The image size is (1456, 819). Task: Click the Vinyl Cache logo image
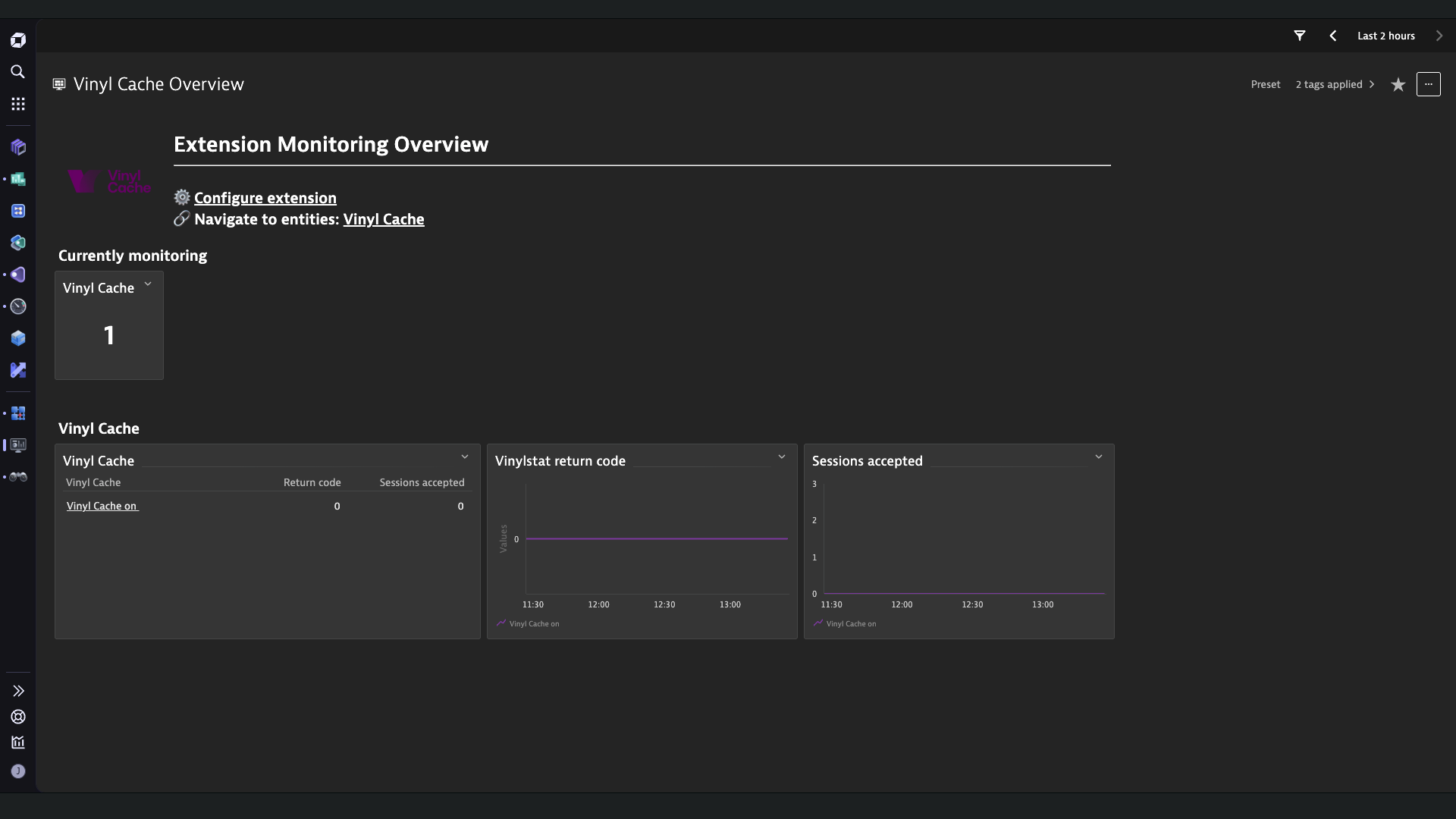pyautogui.click(x=110, y=181)
